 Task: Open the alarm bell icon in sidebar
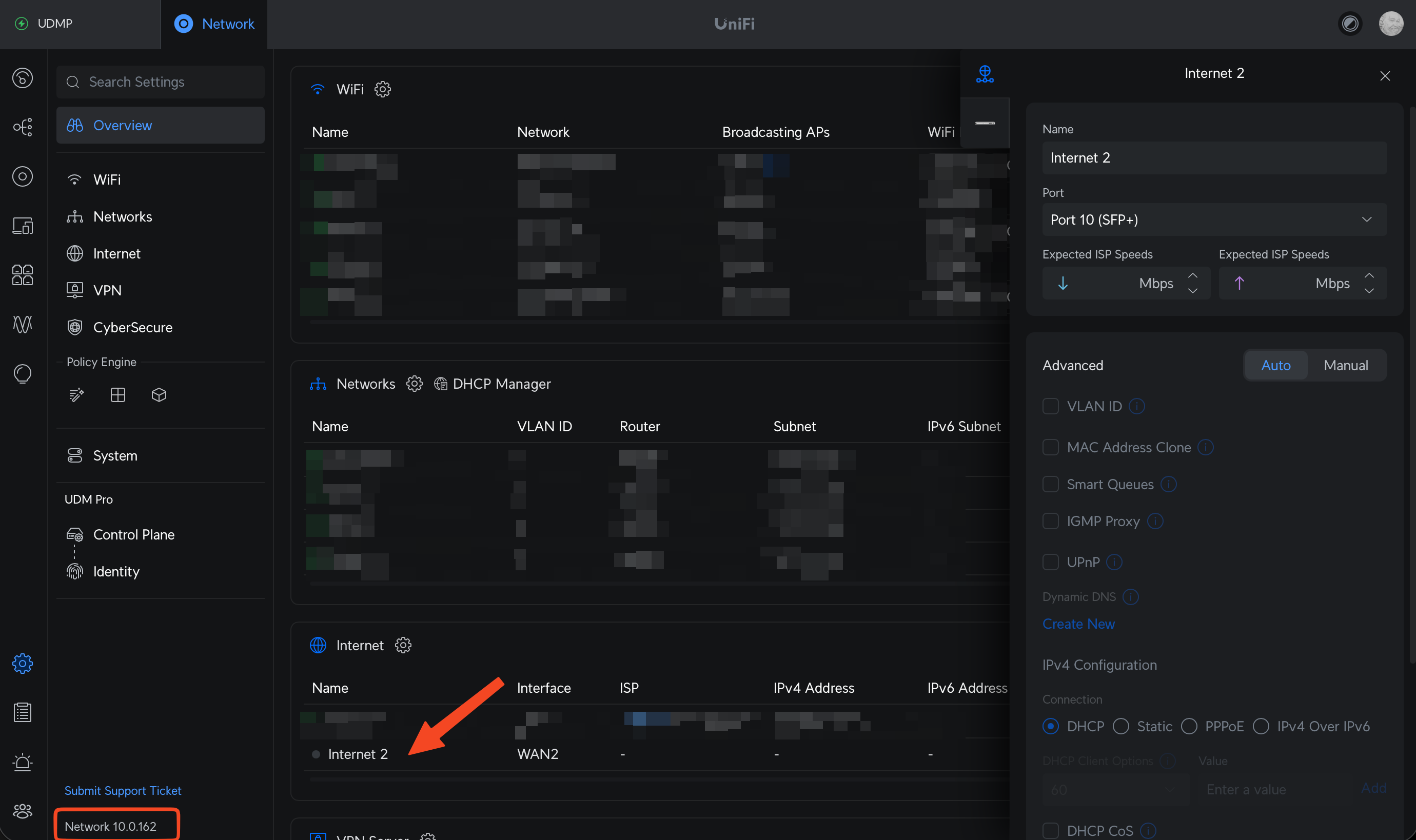click(x=23, y=762)
